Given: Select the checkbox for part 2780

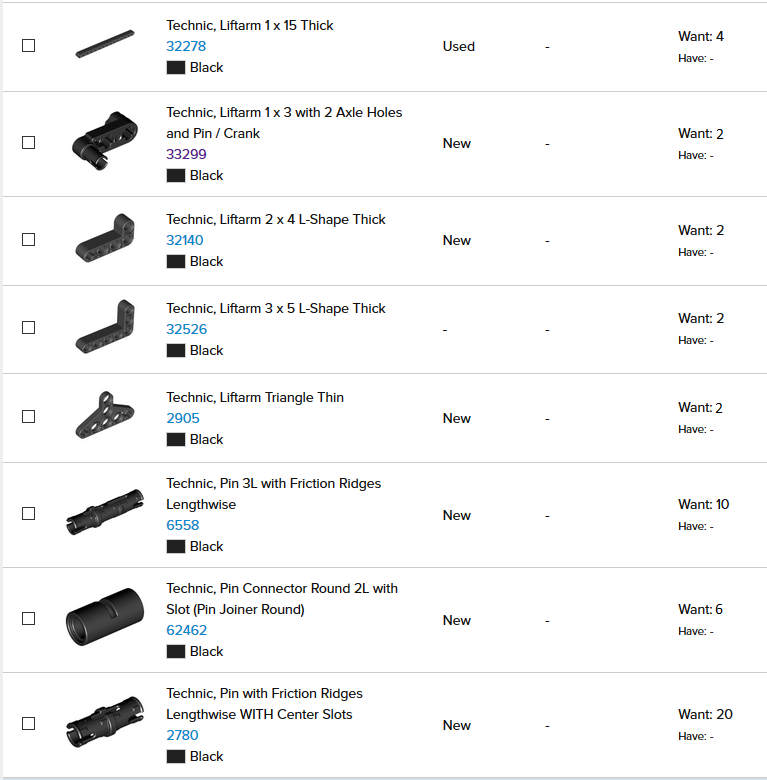Looking at the screenshot, I should tap(28, 723).
